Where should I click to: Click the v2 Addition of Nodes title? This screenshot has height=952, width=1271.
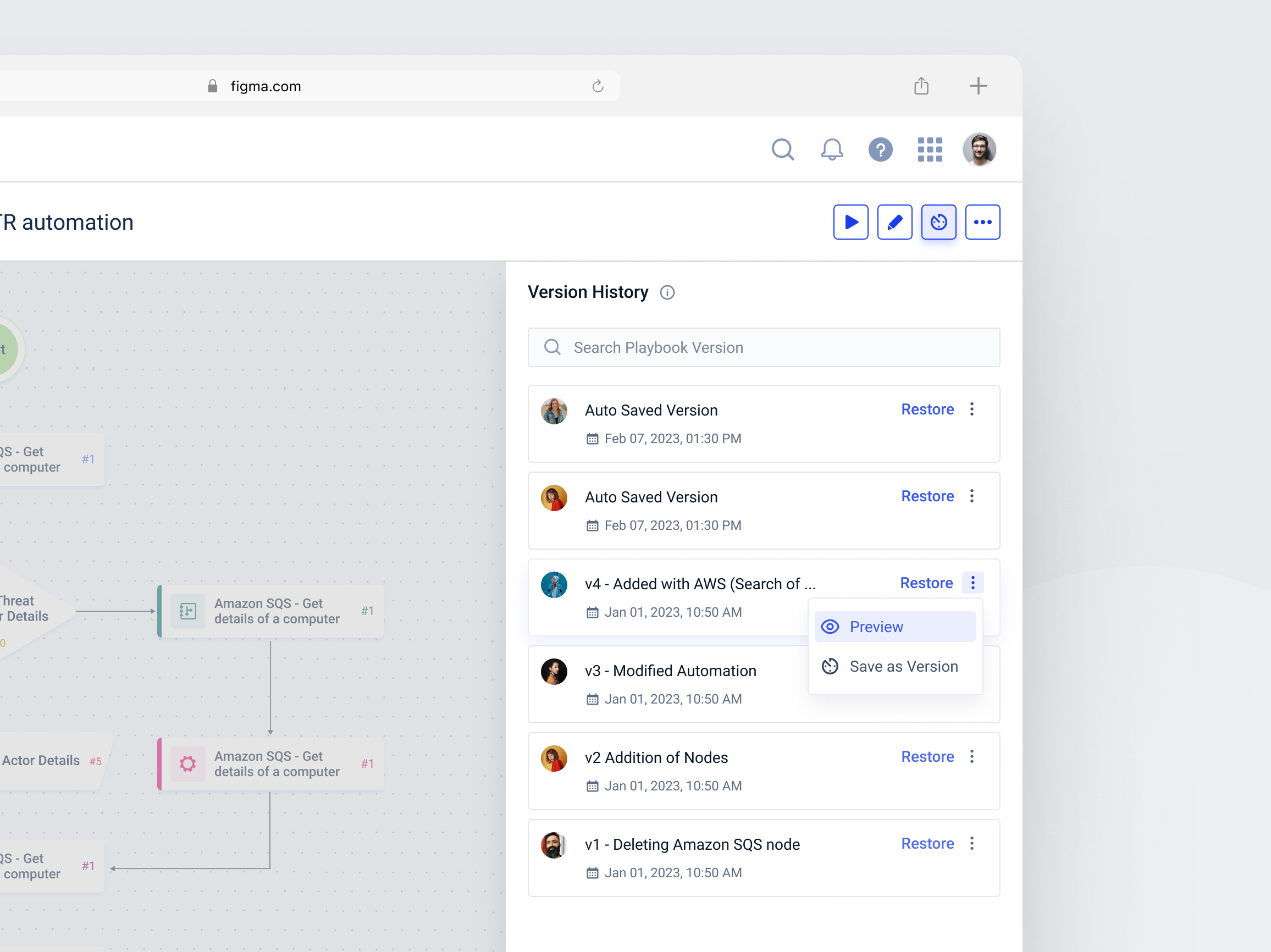tap(656, 757)
